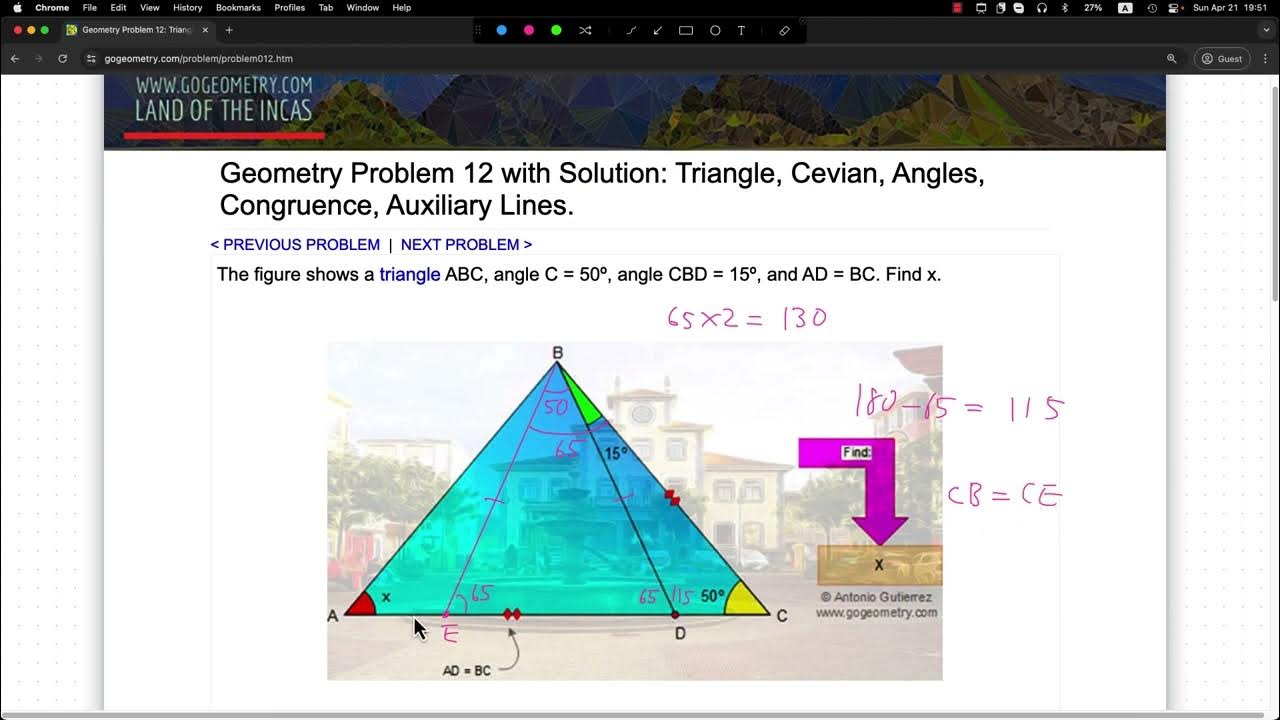Screen dimensions: 1280x720
Task: Open Control Center from the menu bar
Action: pyautogui.click(x=1173, y=8)
